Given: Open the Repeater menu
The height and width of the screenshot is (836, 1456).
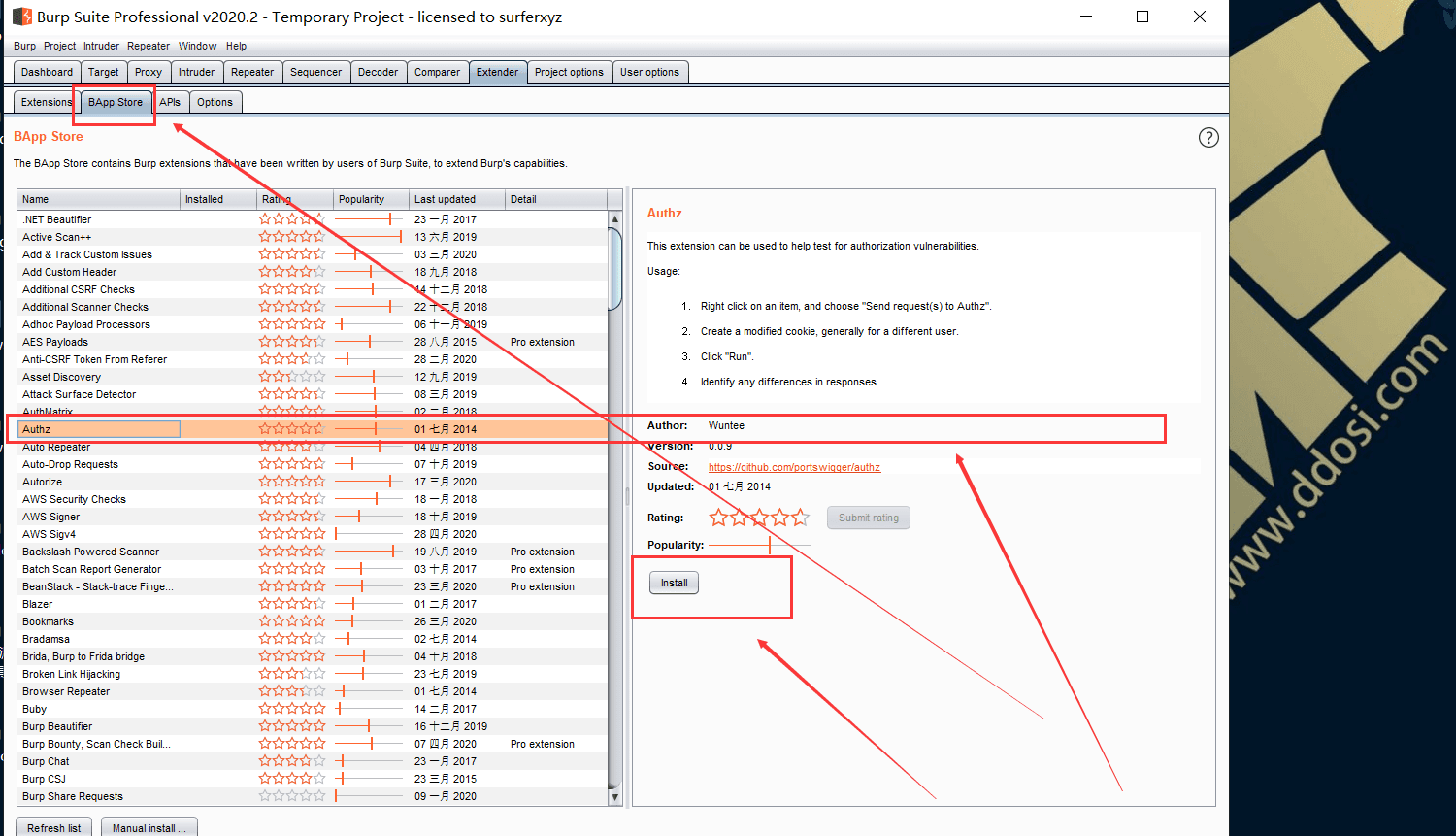Looking at the screenshot, I should pyautogui.click(x=149, y=46).
